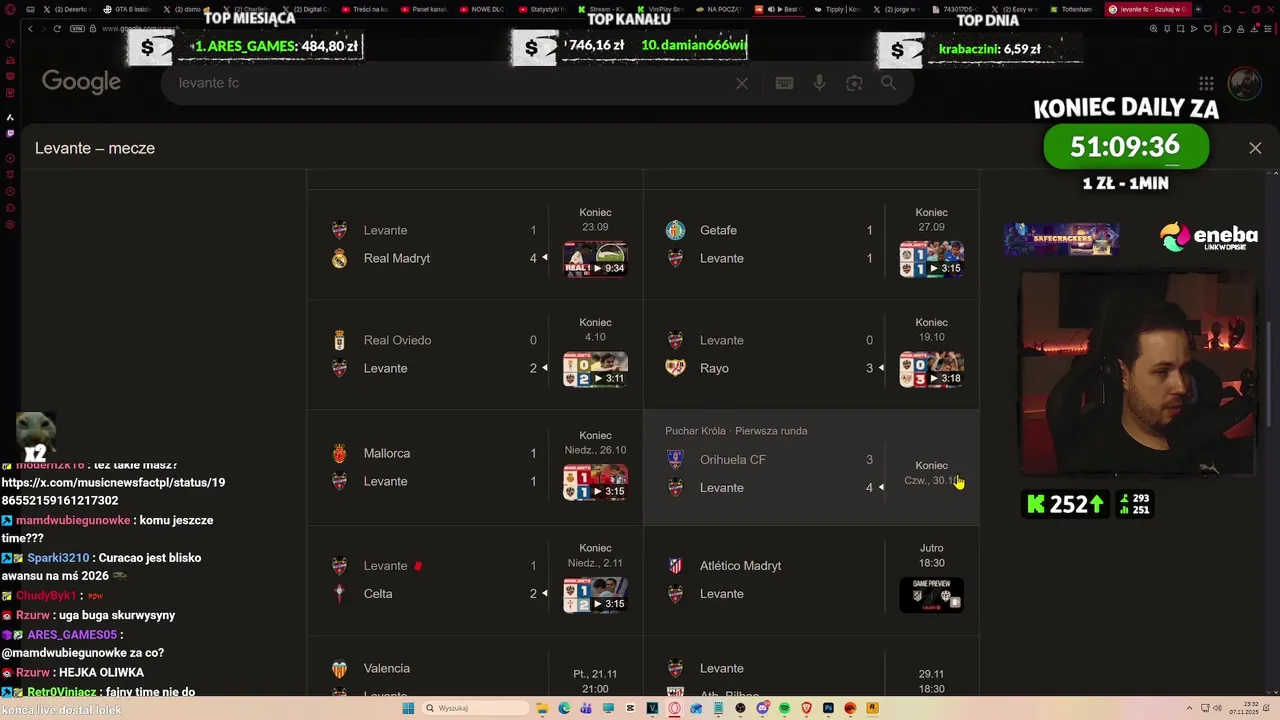This screenshot has height=720, width=1280.
Task: Switch to Tottenham browser tab
Action: (x=1072, y=9)
